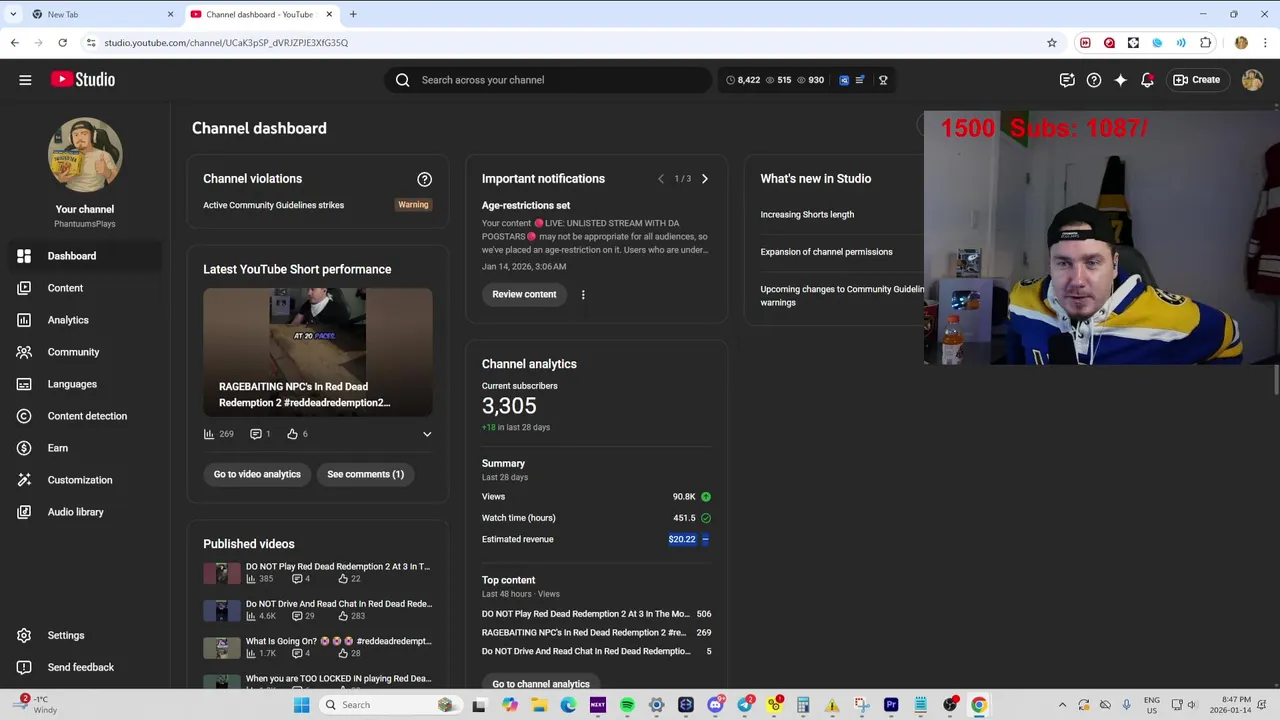Click Send feedback in sidebar
This screenshot has height=720, width=1280.
coord(86,667)
